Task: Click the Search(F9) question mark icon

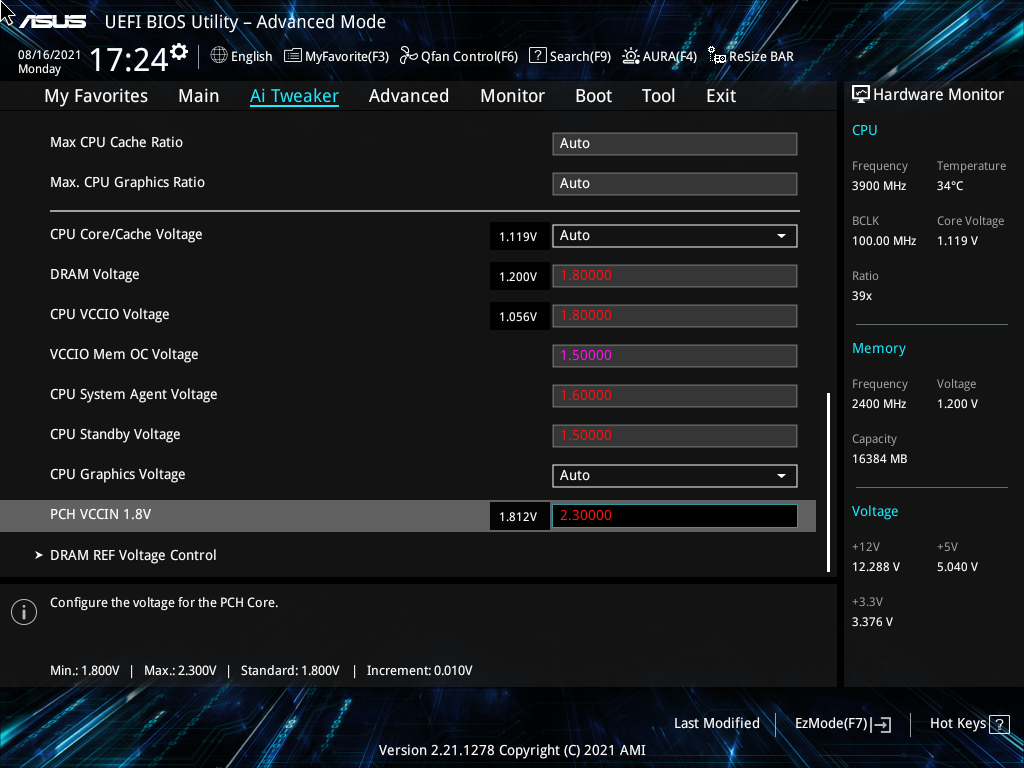Action: [x=537, y=56]
